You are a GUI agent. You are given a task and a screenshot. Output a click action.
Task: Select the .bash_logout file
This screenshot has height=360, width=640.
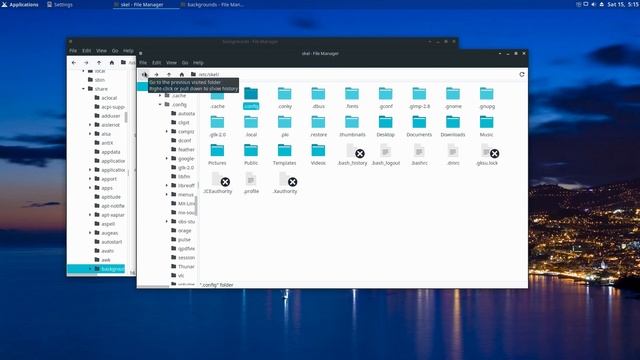(x=385, y=155)
